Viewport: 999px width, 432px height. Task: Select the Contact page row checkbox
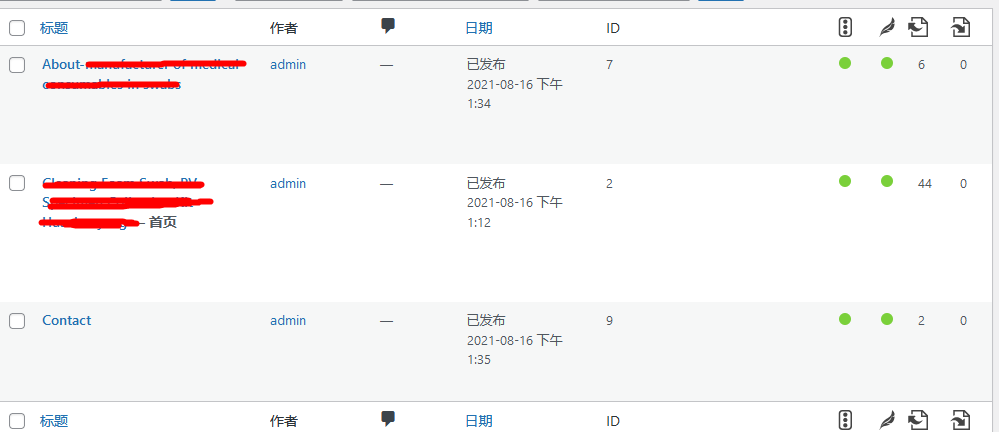[x=17, y=321]
